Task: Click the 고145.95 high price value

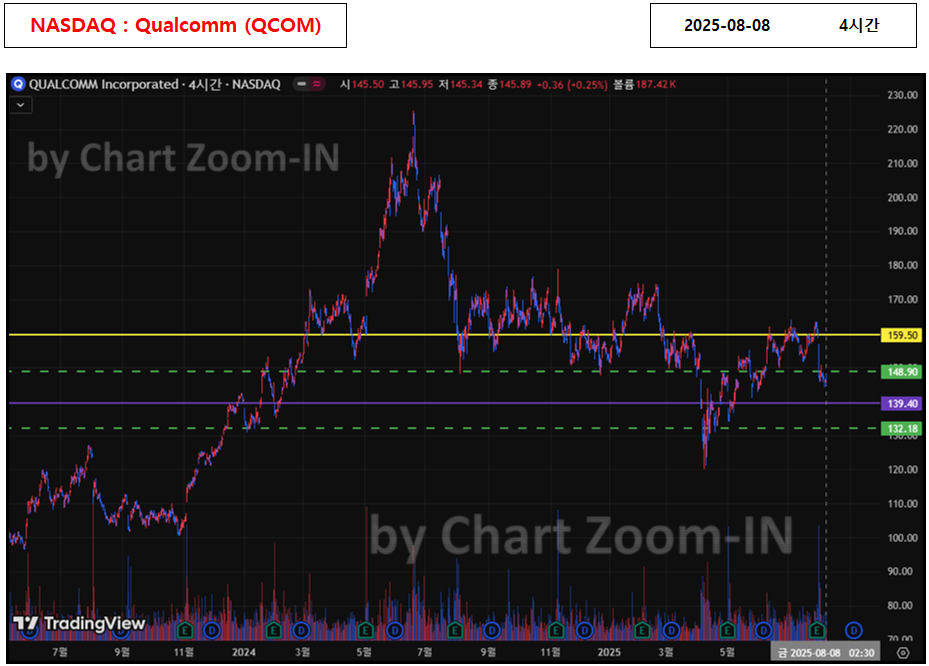Action: 411,84
